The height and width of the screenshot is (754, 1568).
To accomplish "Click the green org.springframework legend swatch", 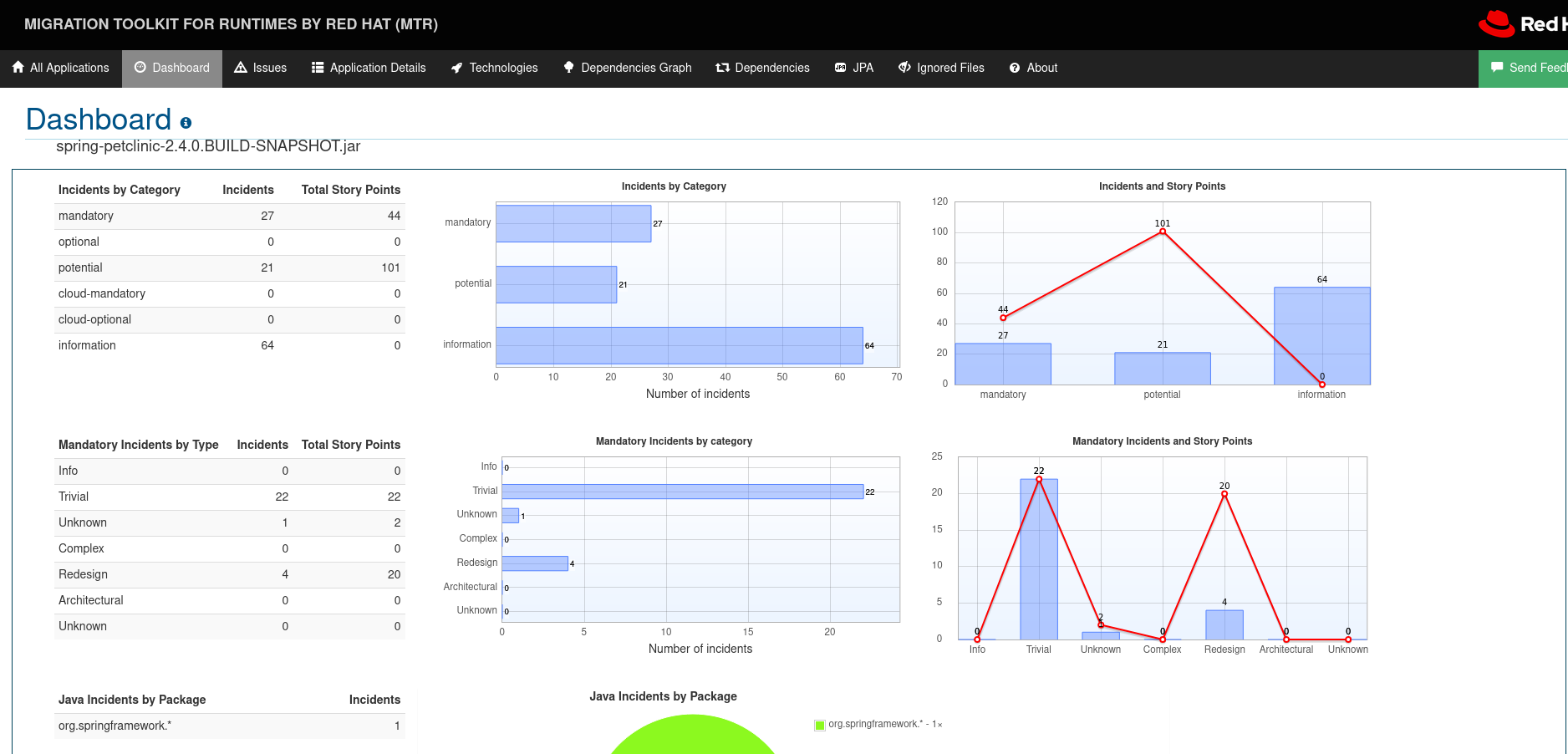I will coord(818,725).
